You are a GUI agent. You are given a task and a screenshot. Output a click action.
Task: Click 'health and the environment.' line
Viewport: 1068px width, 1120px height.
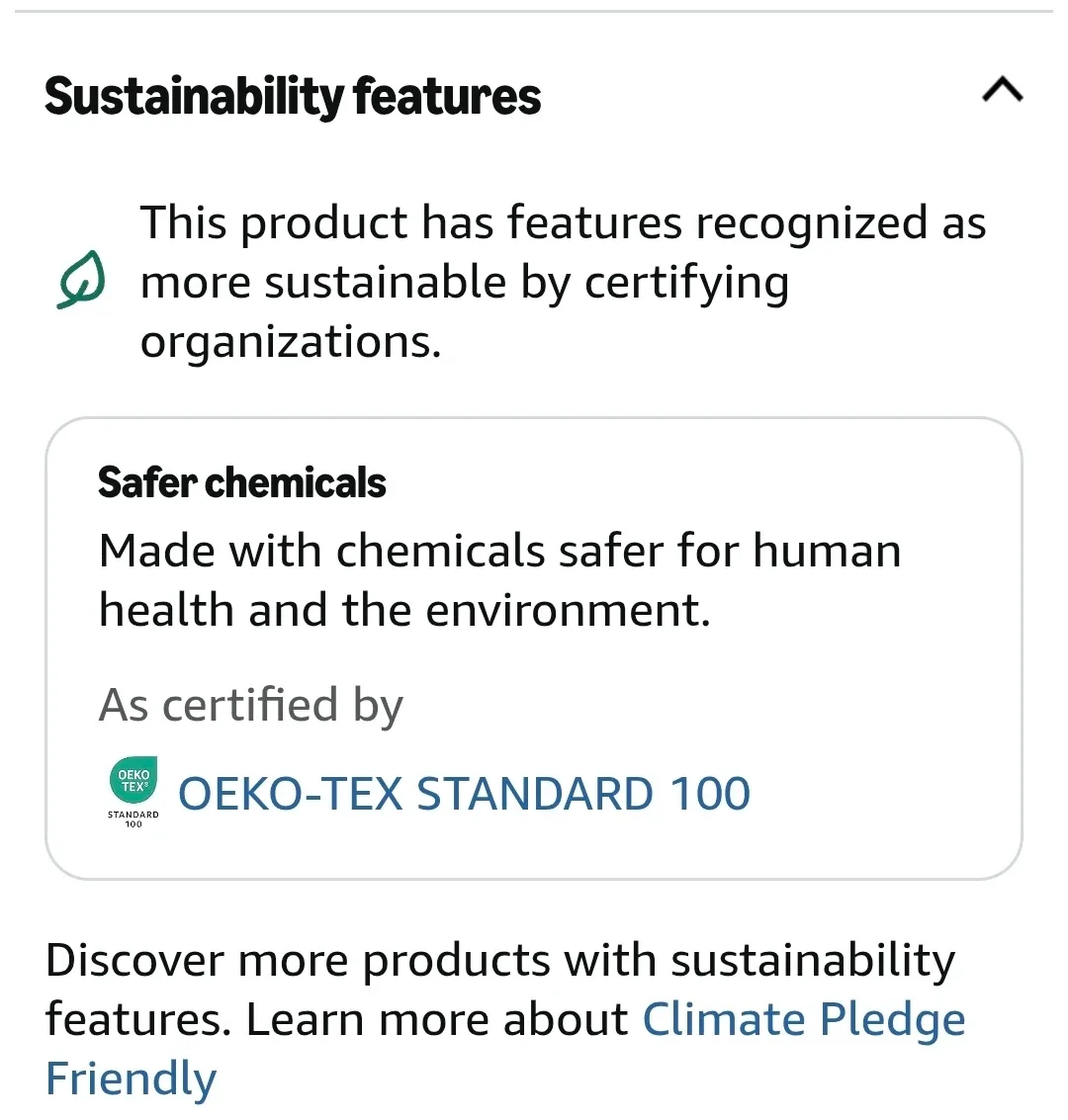(404, 610)
